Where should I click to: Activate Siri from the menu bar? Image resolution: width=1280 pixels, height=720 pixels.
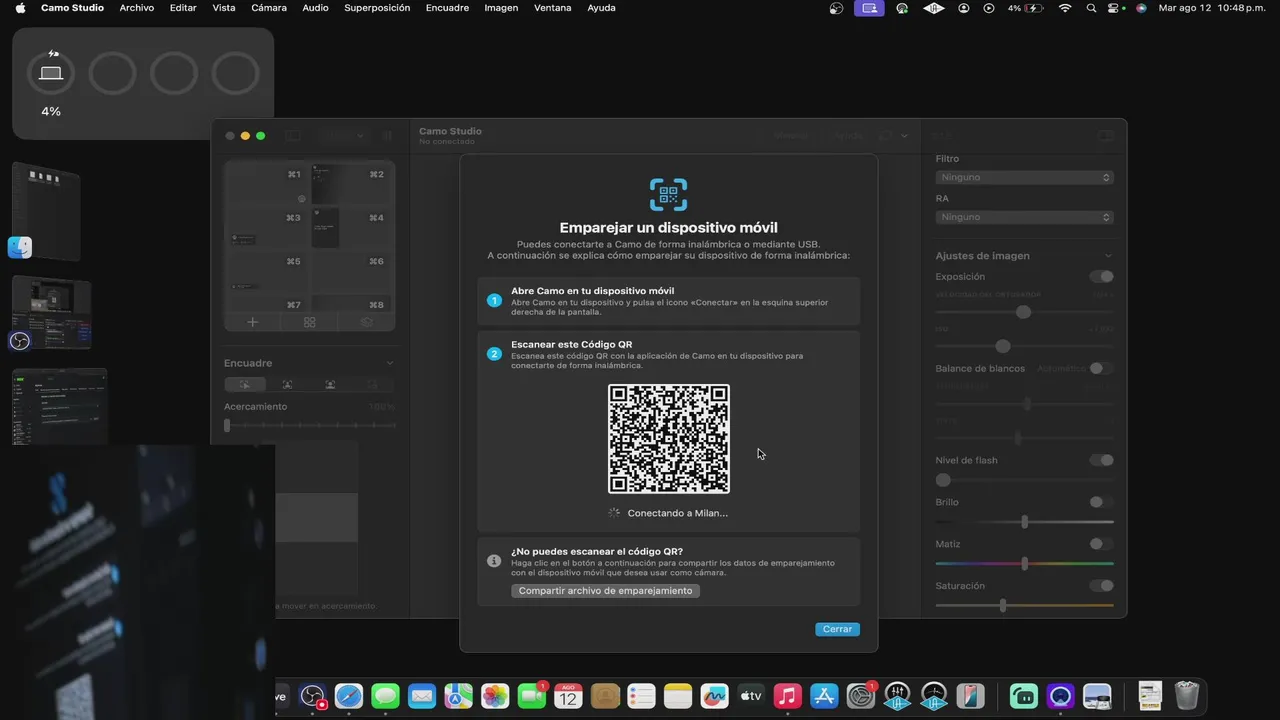(1141, 8)
